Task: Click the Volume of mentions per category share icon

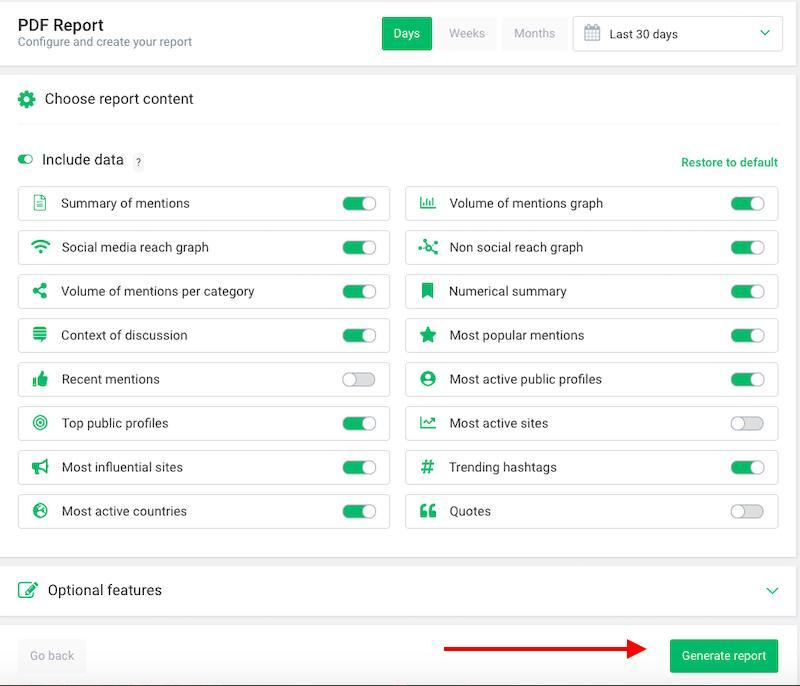Action: pos(40,291)
